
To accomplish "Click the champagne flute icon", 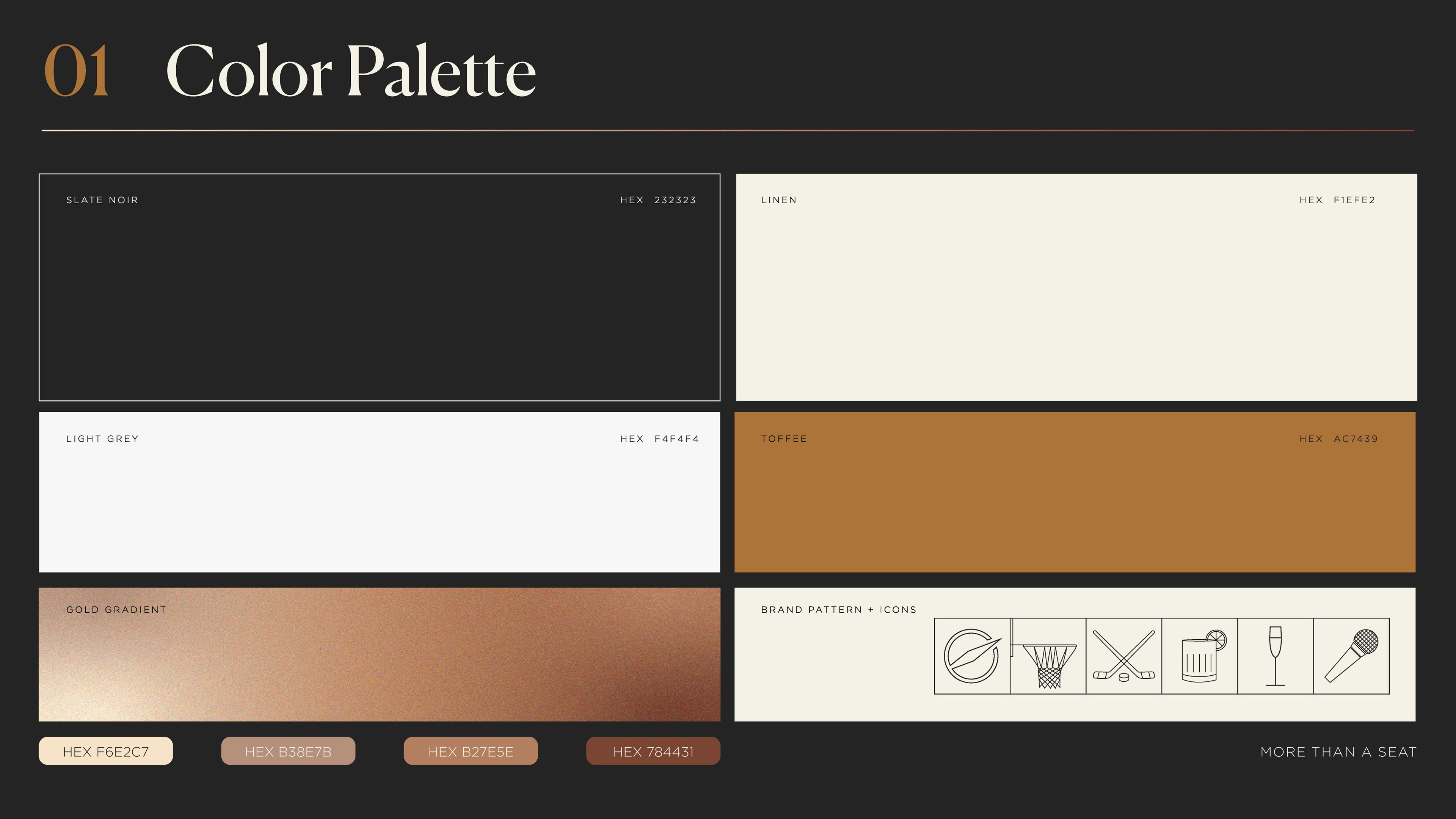I will 1275,656.
